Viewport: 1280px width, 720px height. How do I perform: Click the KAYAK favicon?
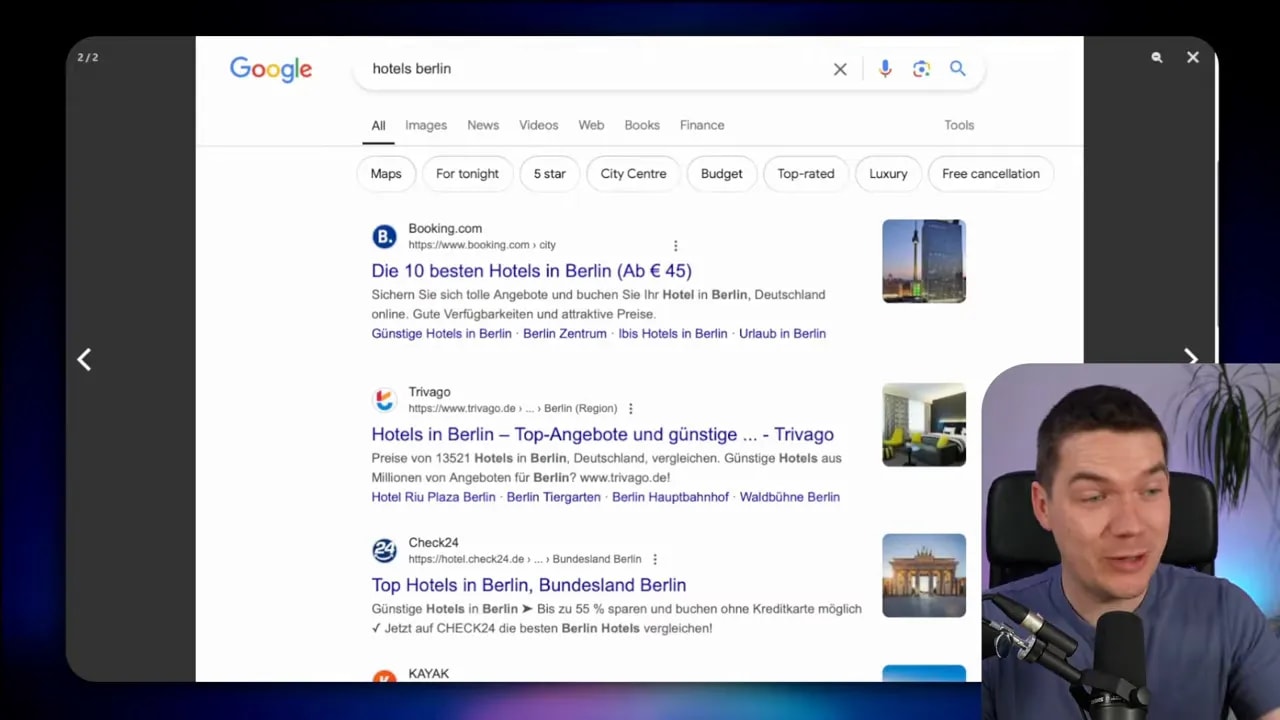[384, 677]
